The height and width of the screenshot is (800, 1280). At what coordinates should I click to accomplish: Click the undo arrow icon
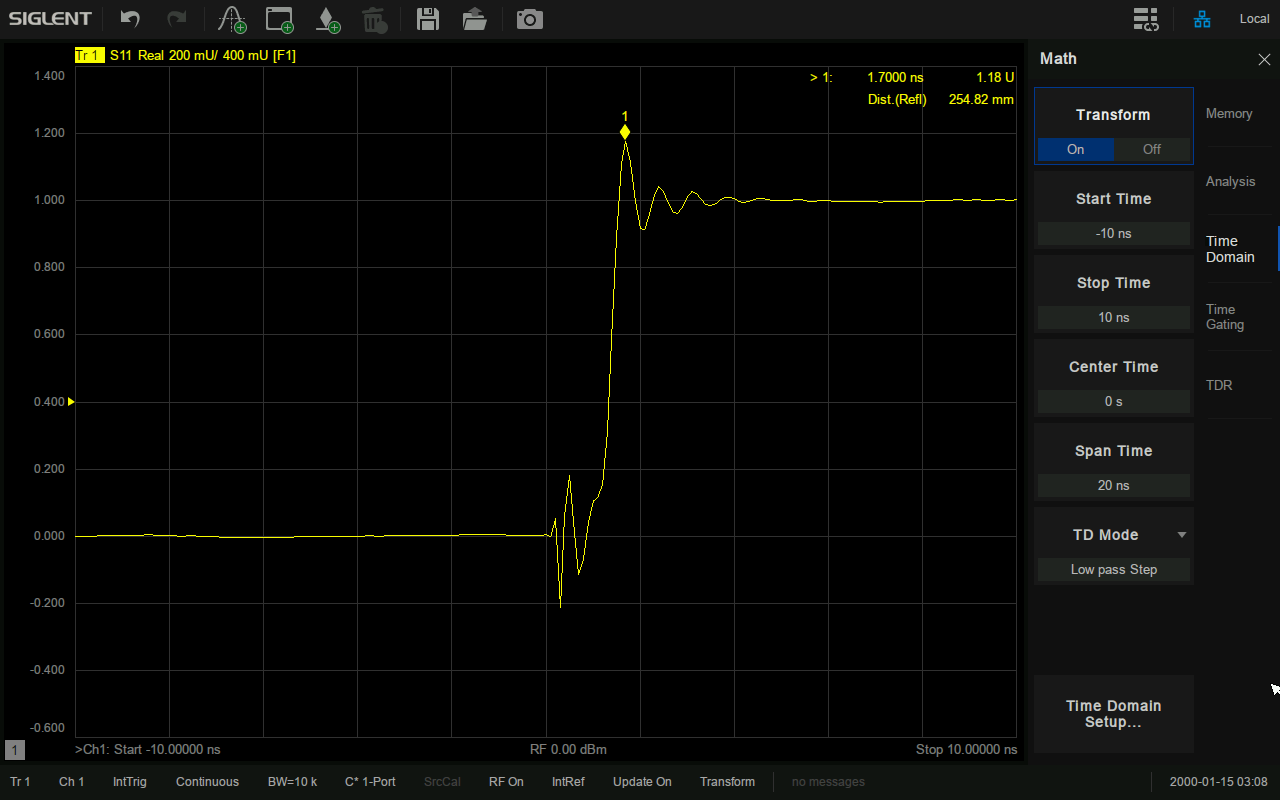click(130, 19)
